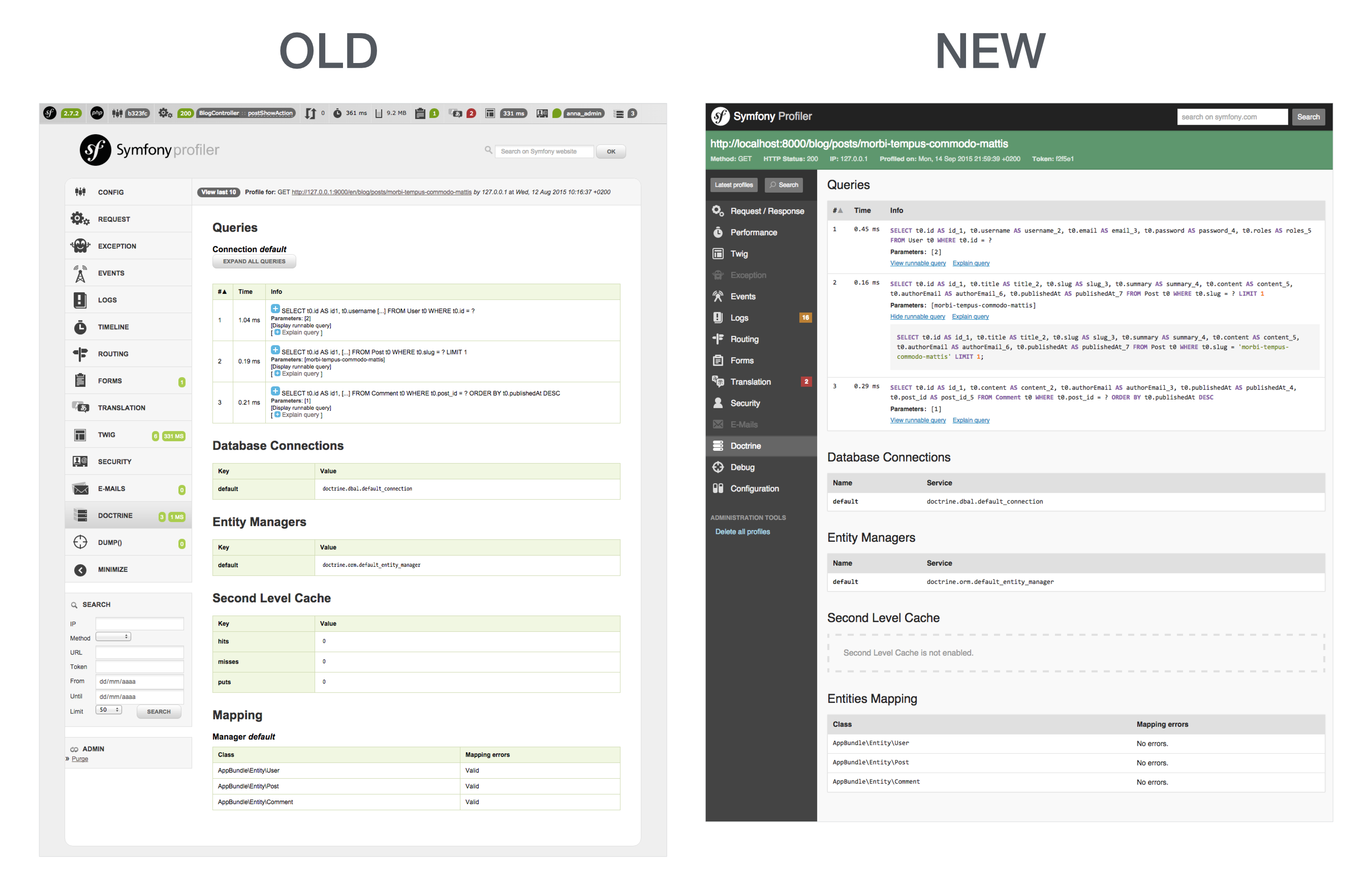Open the Security user icon in new sidebar
The width and height of the screenshot is (1372, 891).
click(x=718, y=403)
